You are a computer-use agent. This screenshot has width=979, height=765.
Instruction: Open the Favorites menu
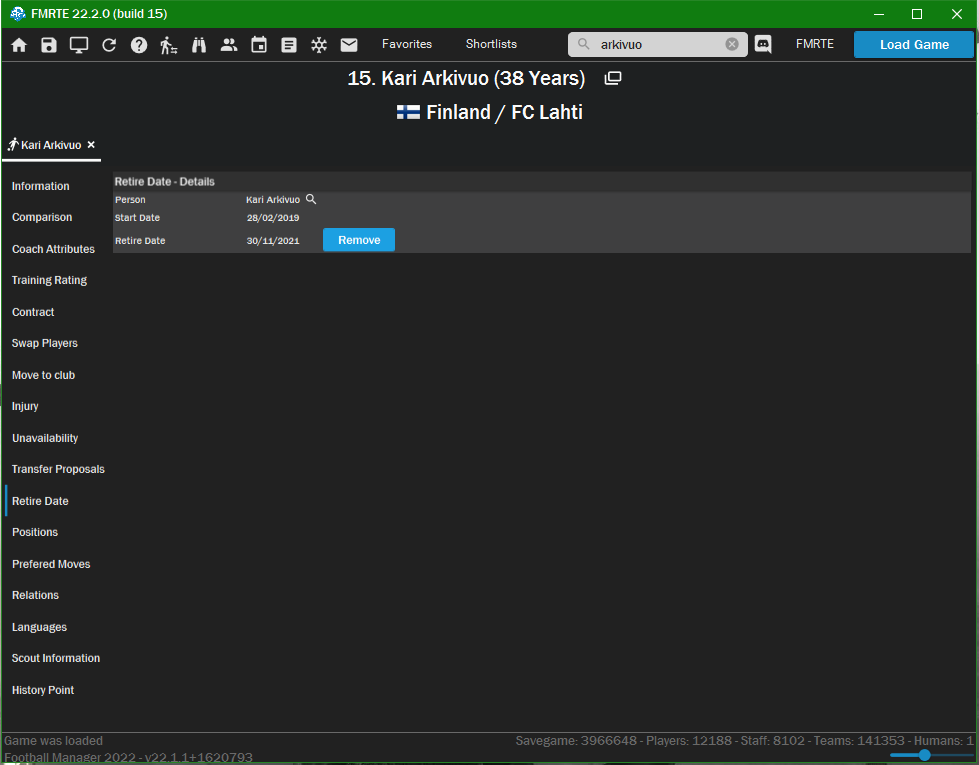pos(407,44)
